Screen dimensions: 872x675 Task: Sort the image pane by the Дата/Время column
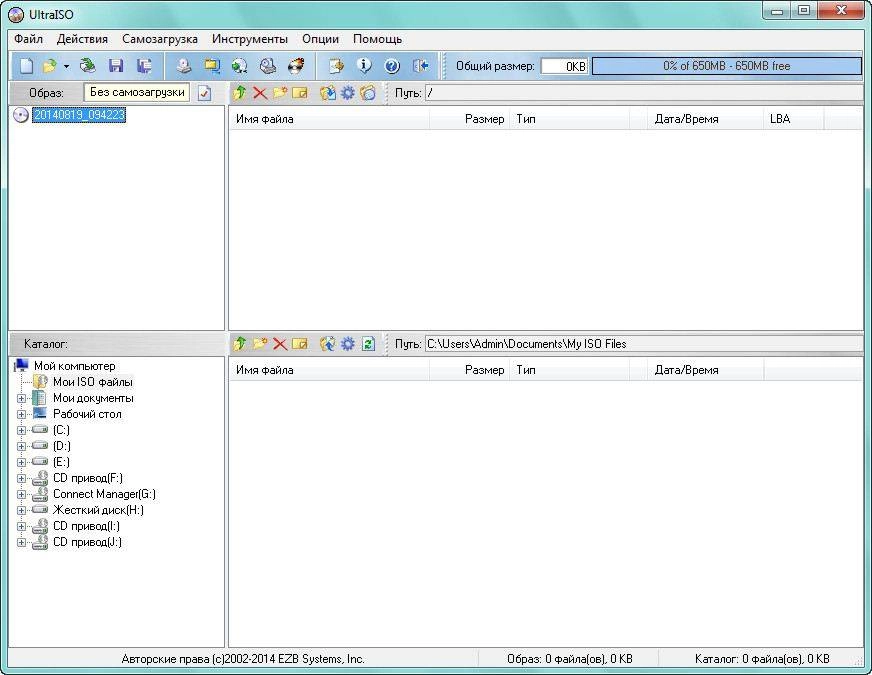[x=706, y=118]
